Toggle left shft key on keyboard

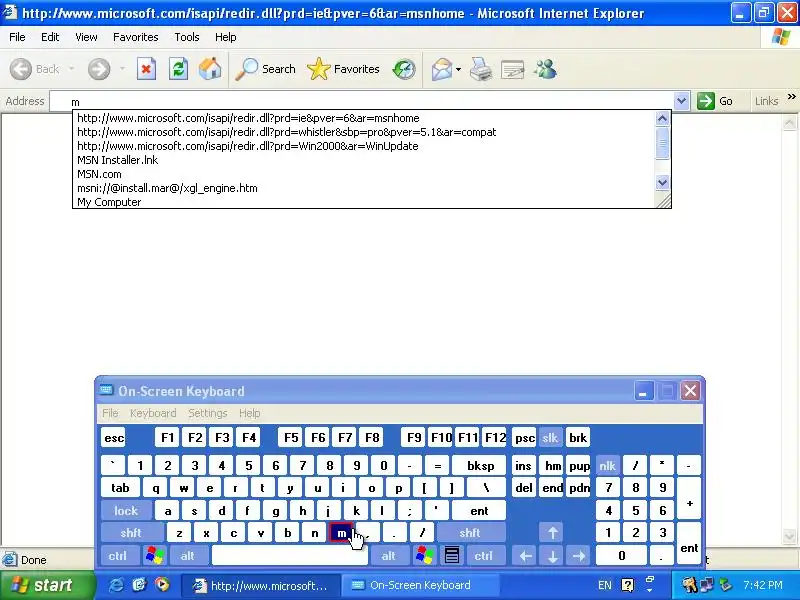pyautogui.click(x=132, y=533)
